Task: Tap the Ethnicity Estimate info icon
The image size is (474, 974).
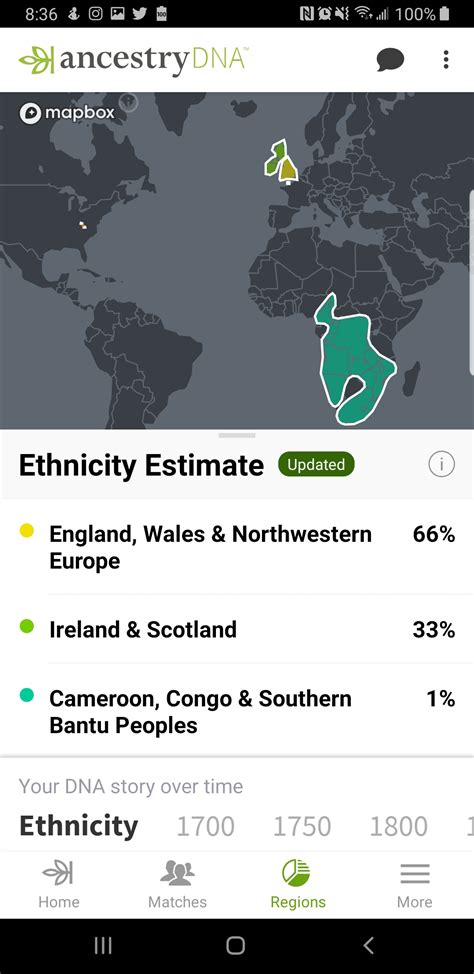Action: tap(442, 464)
